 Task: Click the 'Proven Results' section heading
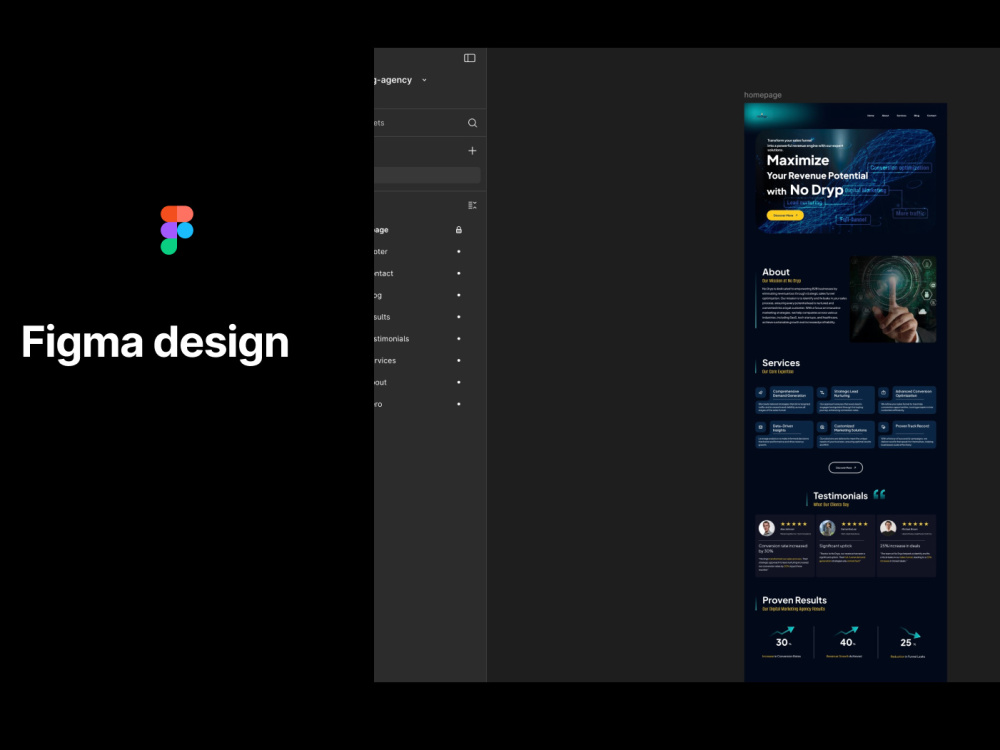794,600
